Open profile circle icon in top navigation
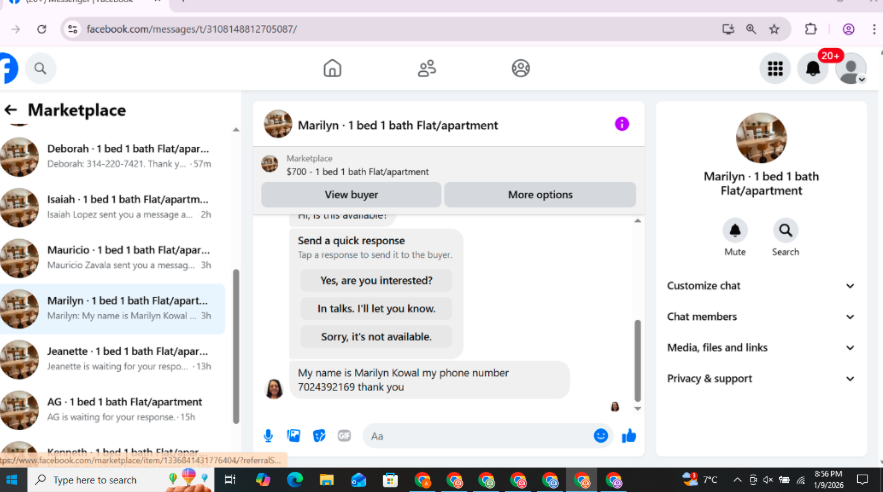883x492 pixels. tap(520, 68)
